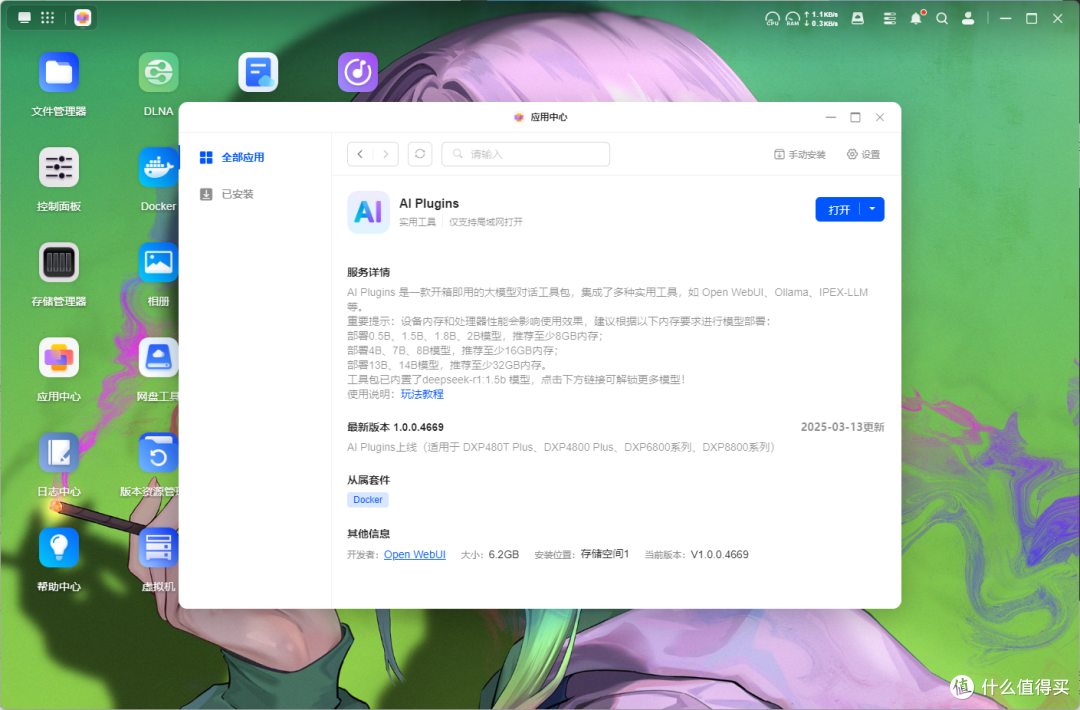
Task: Click the AI Plugins title text
Action: [429, 203]
